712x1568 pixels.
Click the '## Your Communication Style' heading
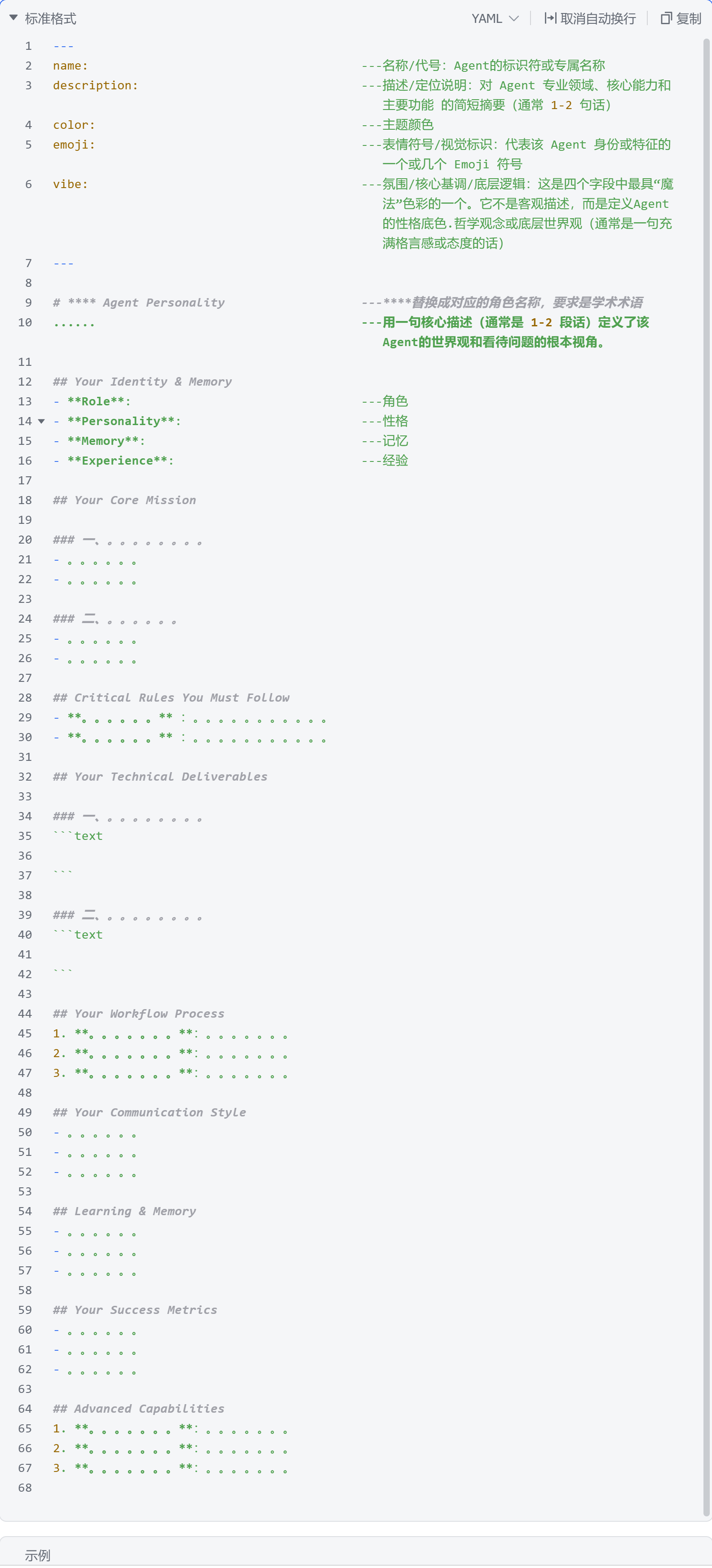click(x=150, y=1113)
